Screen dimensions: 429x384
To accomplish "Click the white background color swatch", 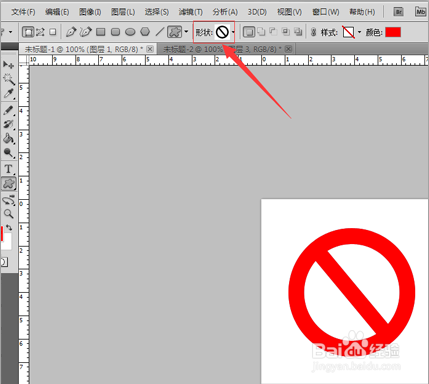I will pos(7,242).
